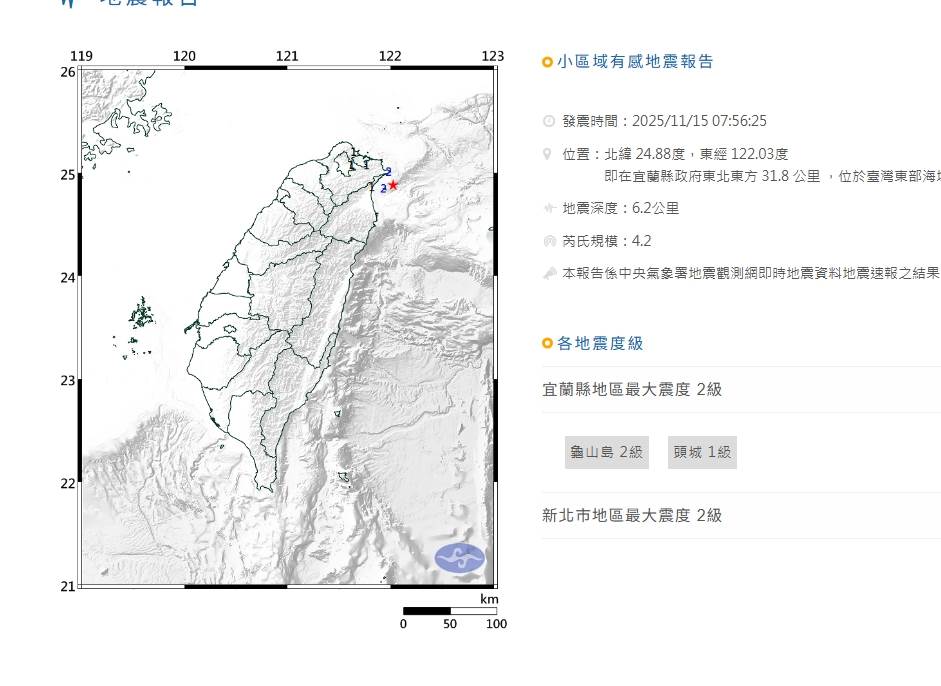
Task: Click the magnitude icon beside 芮氏規模
Action: pyautogui.click(x=548, y=241)
